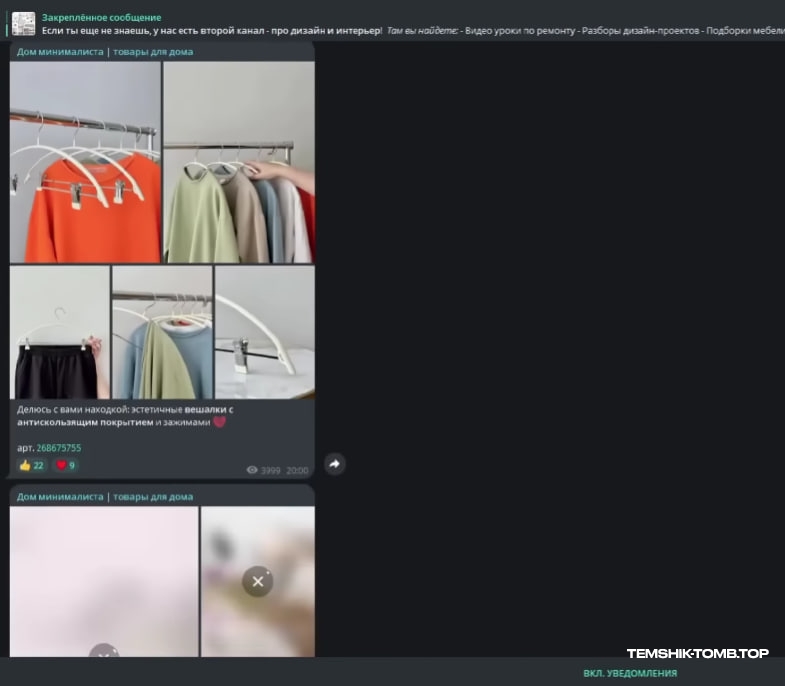Image resolution: width=785 pixels, height=686 pixels.
Task: Open channel name link above second post
Action: [x=105, y=497]
